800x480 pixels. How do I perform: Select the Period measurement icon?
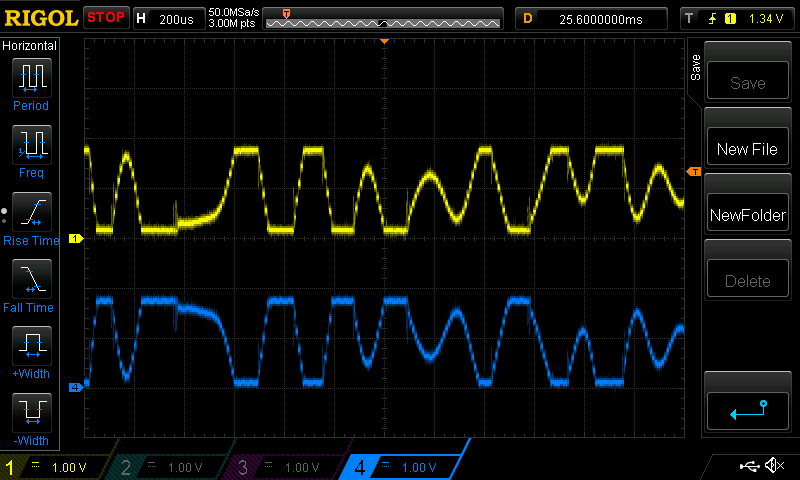[32, 78]
